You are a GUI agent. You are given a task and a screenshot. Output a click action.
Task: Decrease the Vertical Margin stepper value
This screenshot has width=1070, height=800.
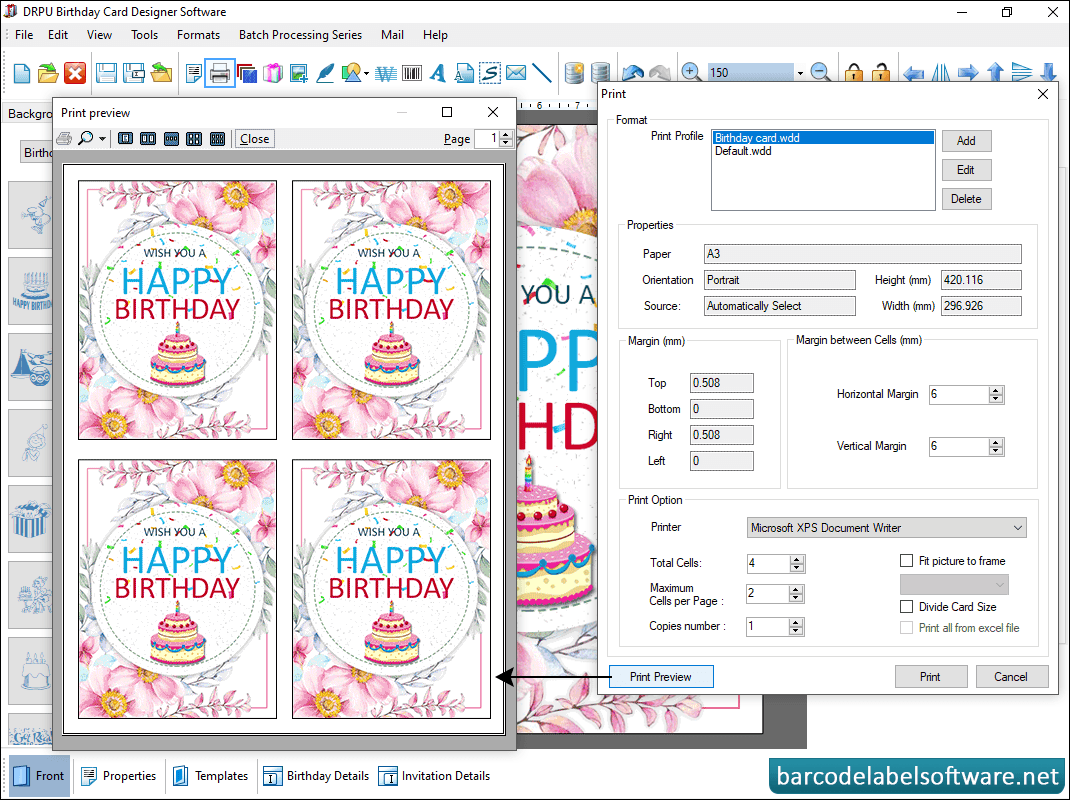(x=996, y=451)
